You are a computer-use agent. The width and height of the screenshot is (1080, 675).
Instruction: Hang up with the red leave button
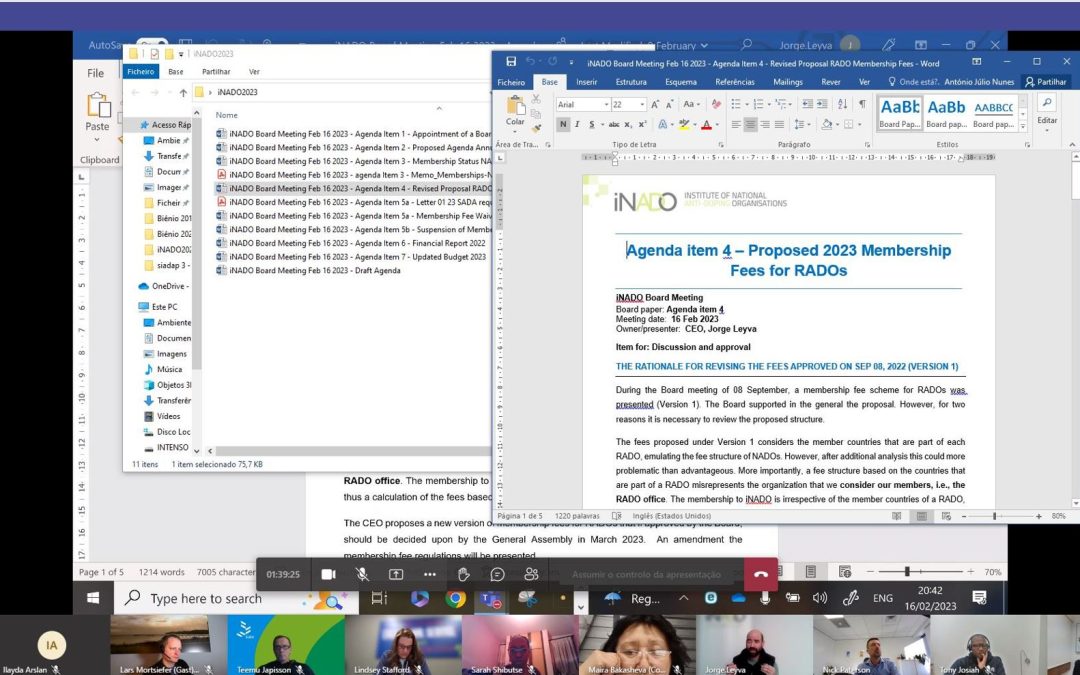pyautogui.click(x=761, y=574)
